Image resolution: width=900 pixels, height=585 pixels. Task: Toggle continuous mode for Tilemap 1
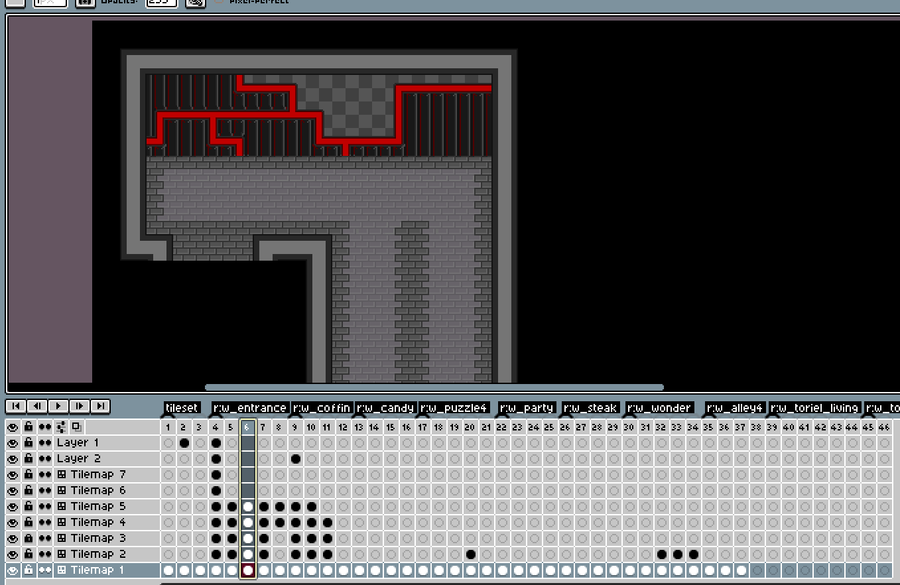pos(44,570)
